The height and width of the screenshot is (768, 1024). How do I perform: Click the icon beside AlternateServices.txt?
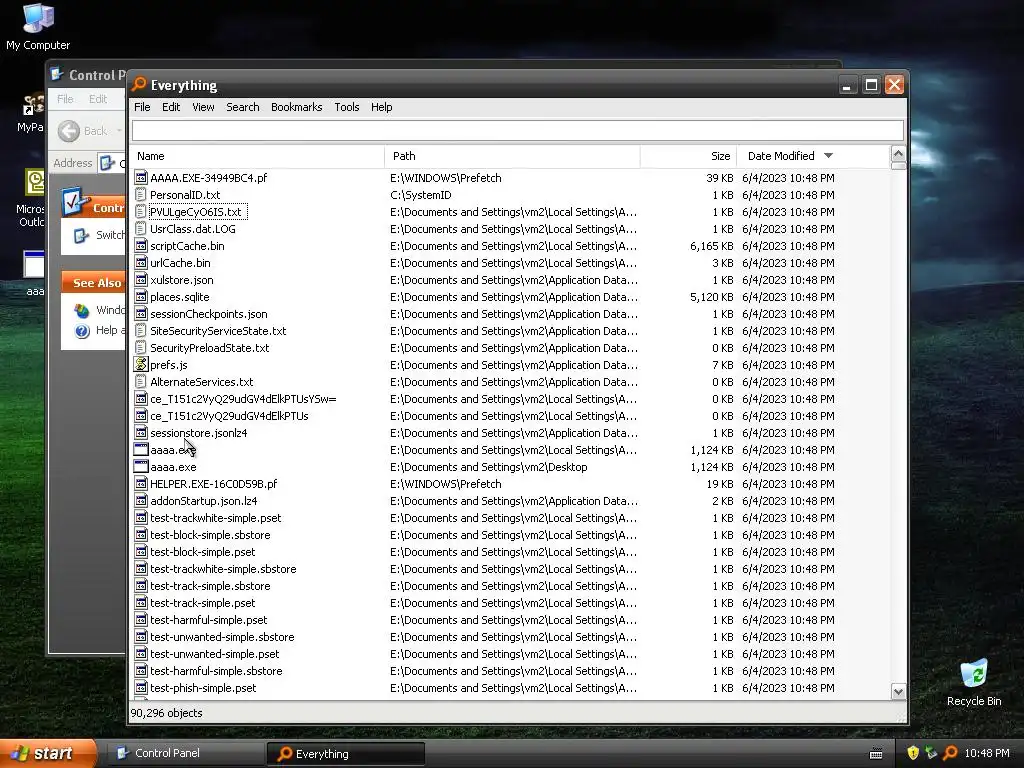[x=140, y=381]
